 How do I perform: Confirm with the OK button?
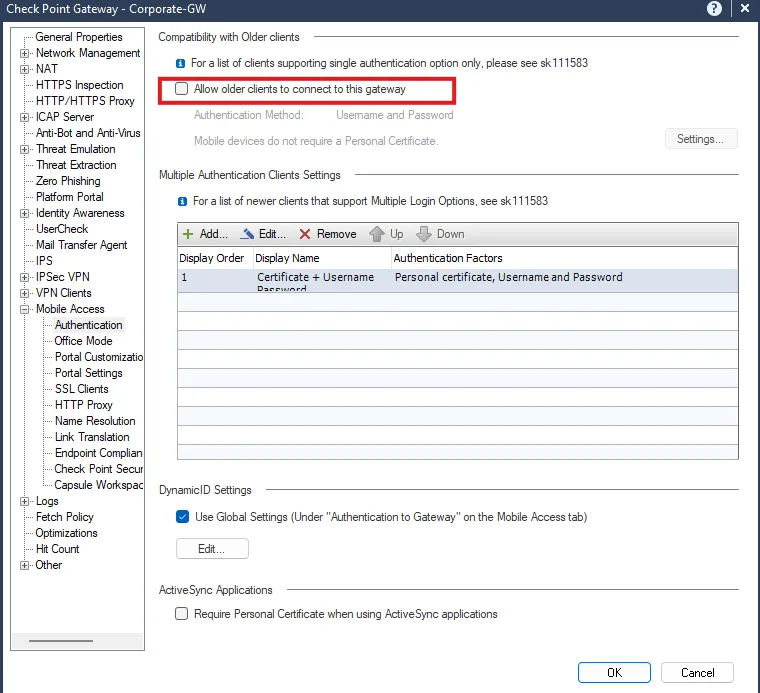(x=614, y=673)
